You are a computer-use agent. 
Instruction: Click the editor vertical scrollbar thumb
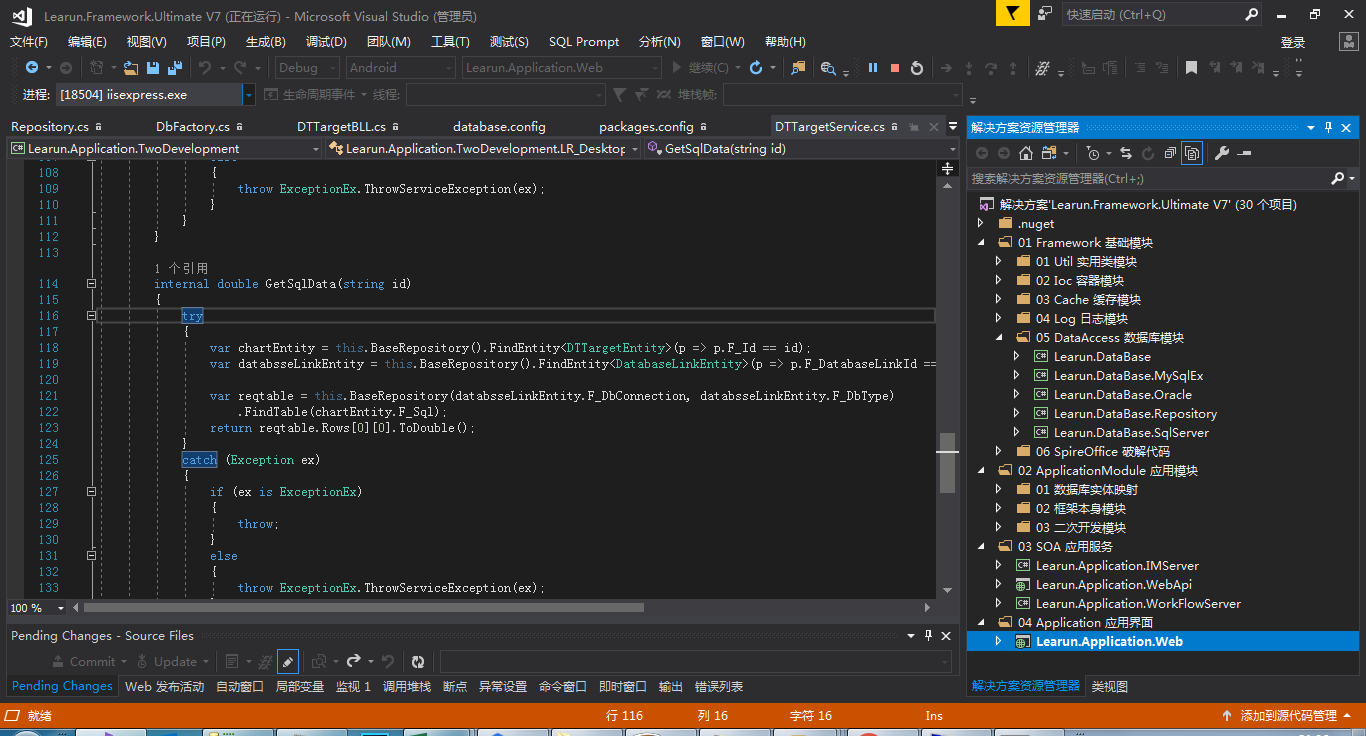pyautogui.click(x=947, y=463)
